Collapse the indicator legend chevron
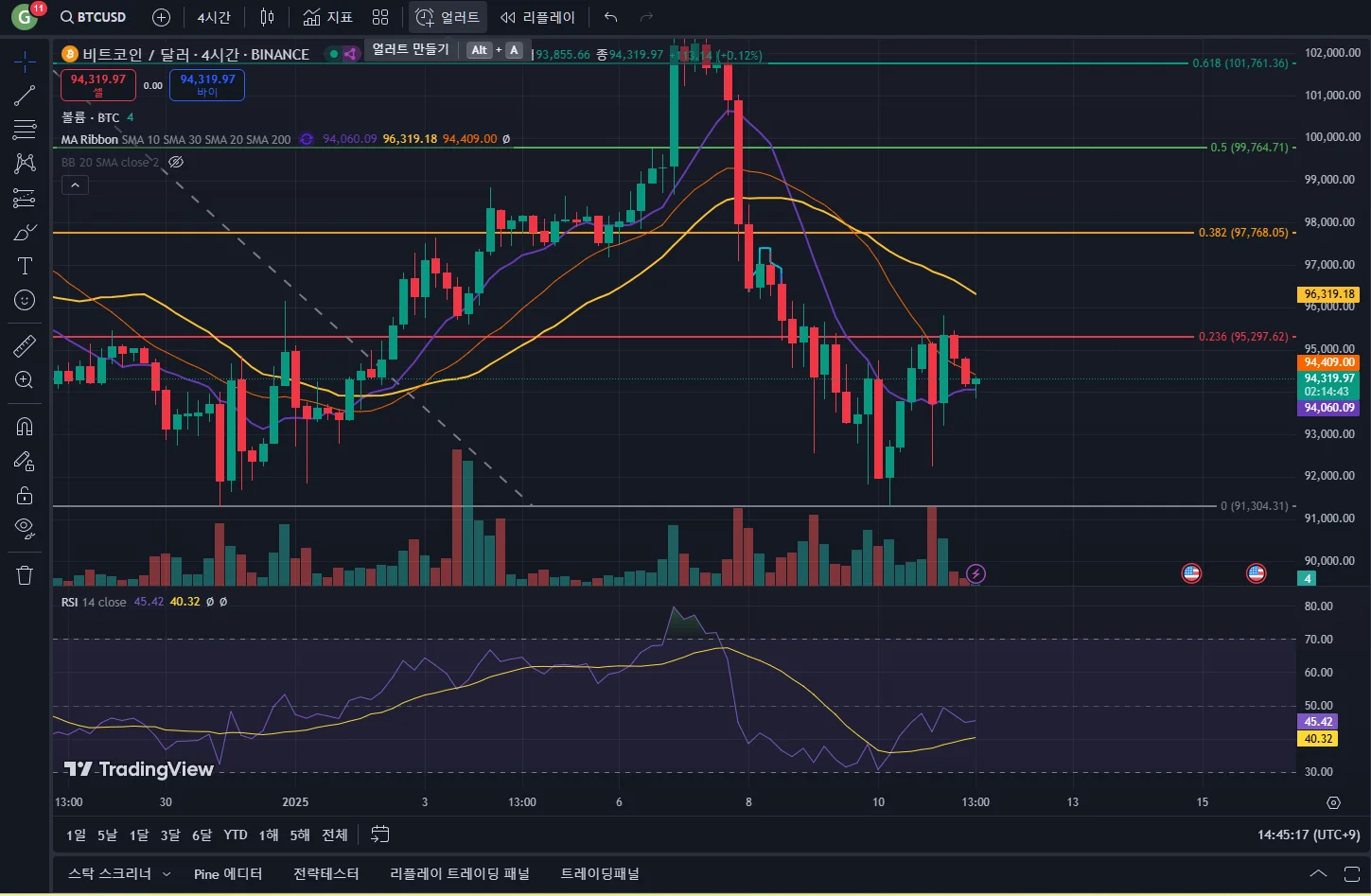This screenshot has height=896, width=1371. click(75, 185)
